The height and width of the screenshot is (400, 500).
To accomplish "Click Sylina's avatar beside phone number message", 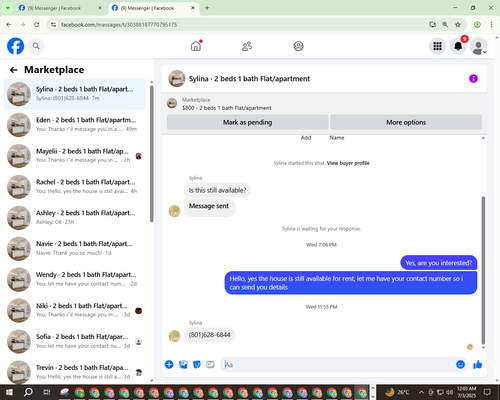I will (174, 336).
